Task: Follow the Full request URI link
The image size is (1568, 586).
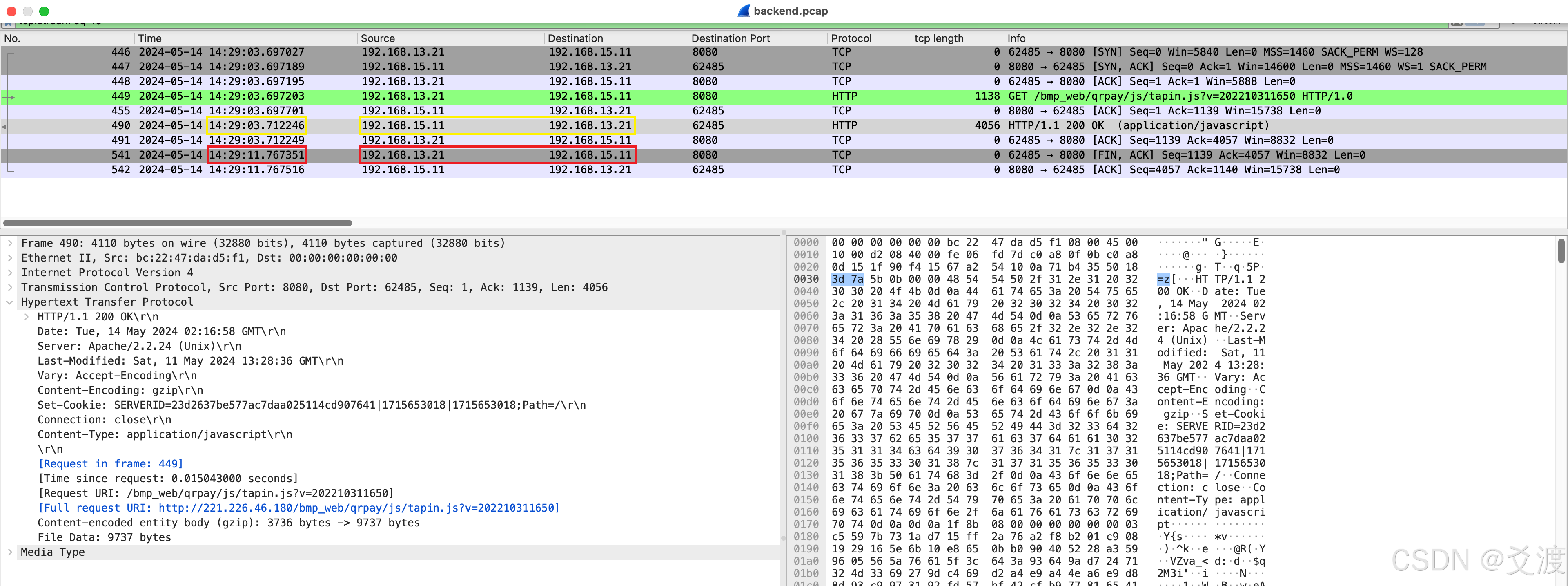Action: pyautogui.click(x=298, y=508)
